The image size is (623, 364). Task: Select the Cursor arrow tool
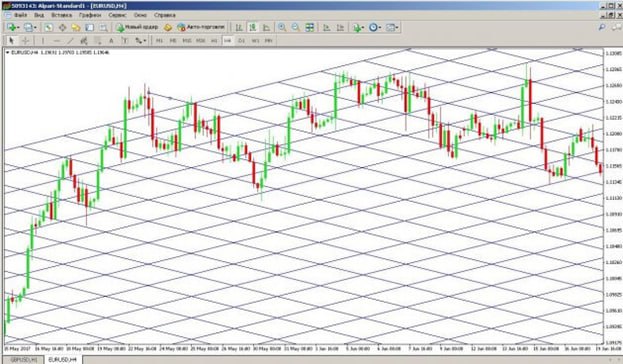[11, 41]
